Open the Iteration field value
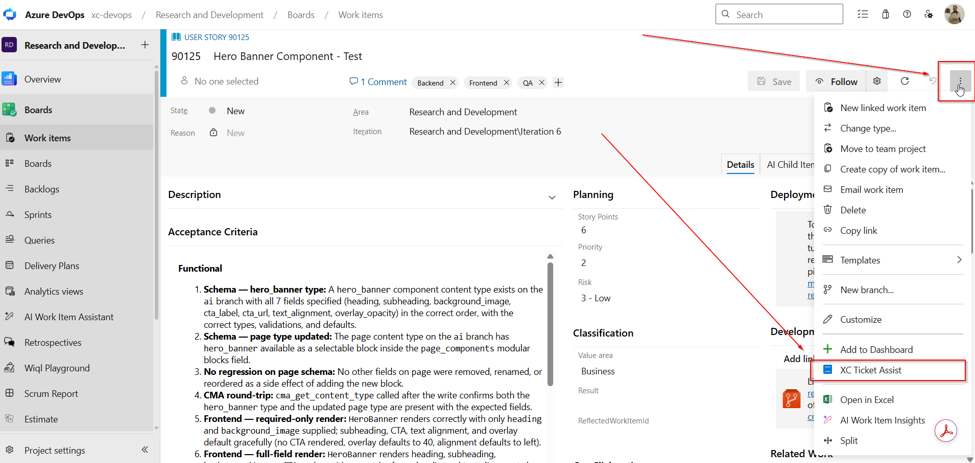This screenshot has width=975, height=463. pyautogui.click(x=485, y=132)
